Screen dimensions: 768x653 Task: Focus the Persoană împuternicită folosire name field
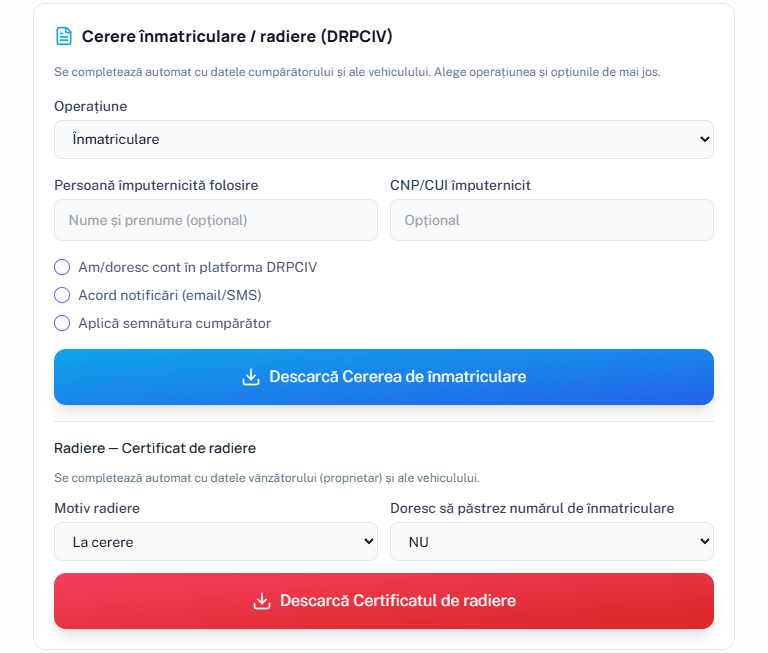[216, 220]
